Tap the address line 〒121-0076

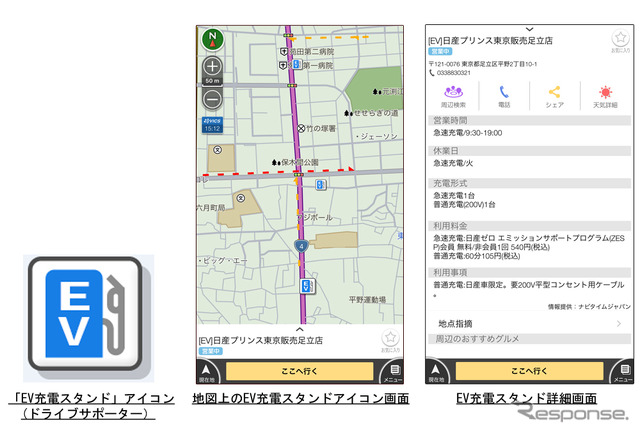[x=483, y=64]
